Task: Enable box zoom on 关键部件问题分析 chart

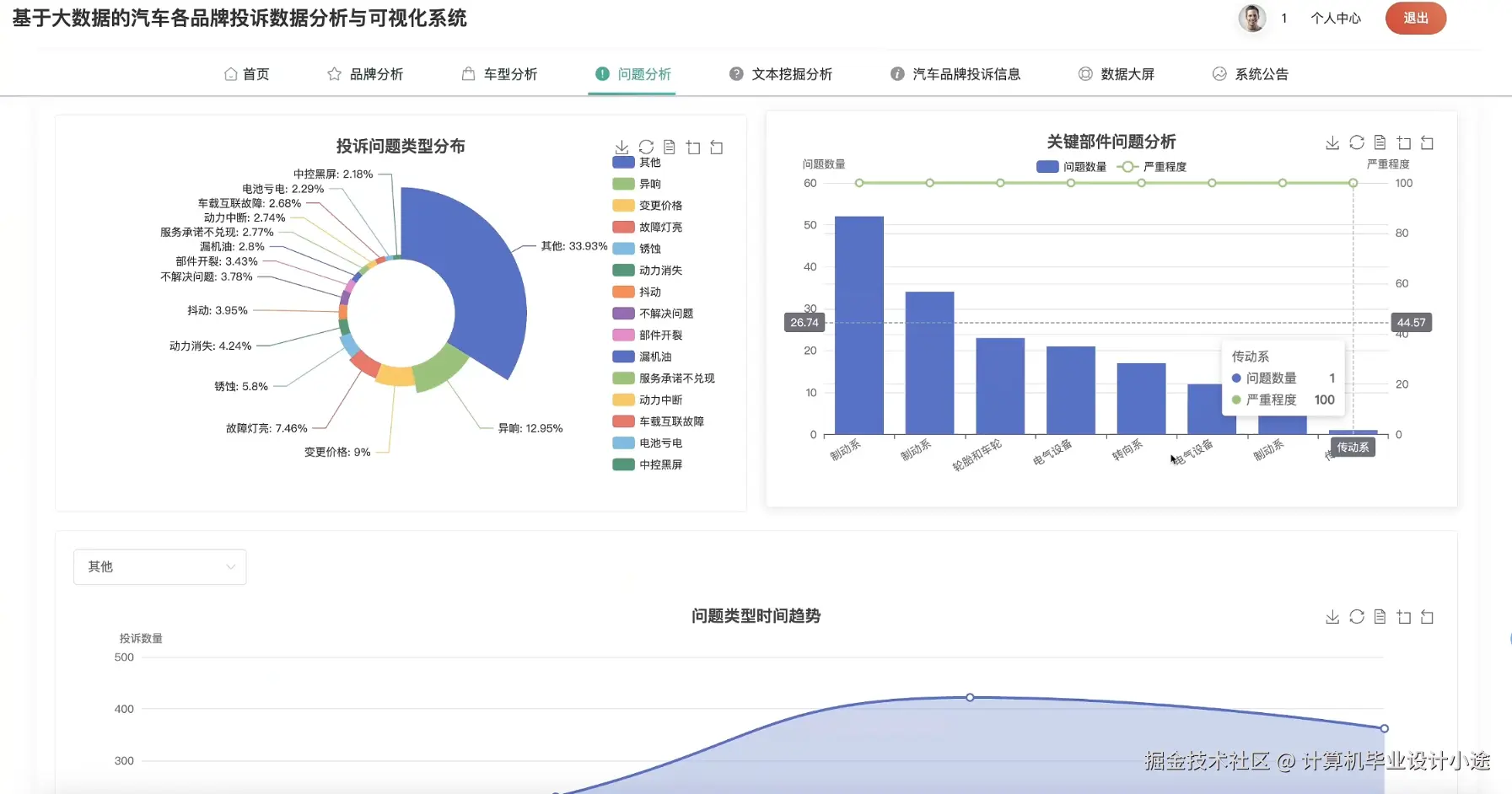Action: pyautogui.click(x=1403, y=142)
